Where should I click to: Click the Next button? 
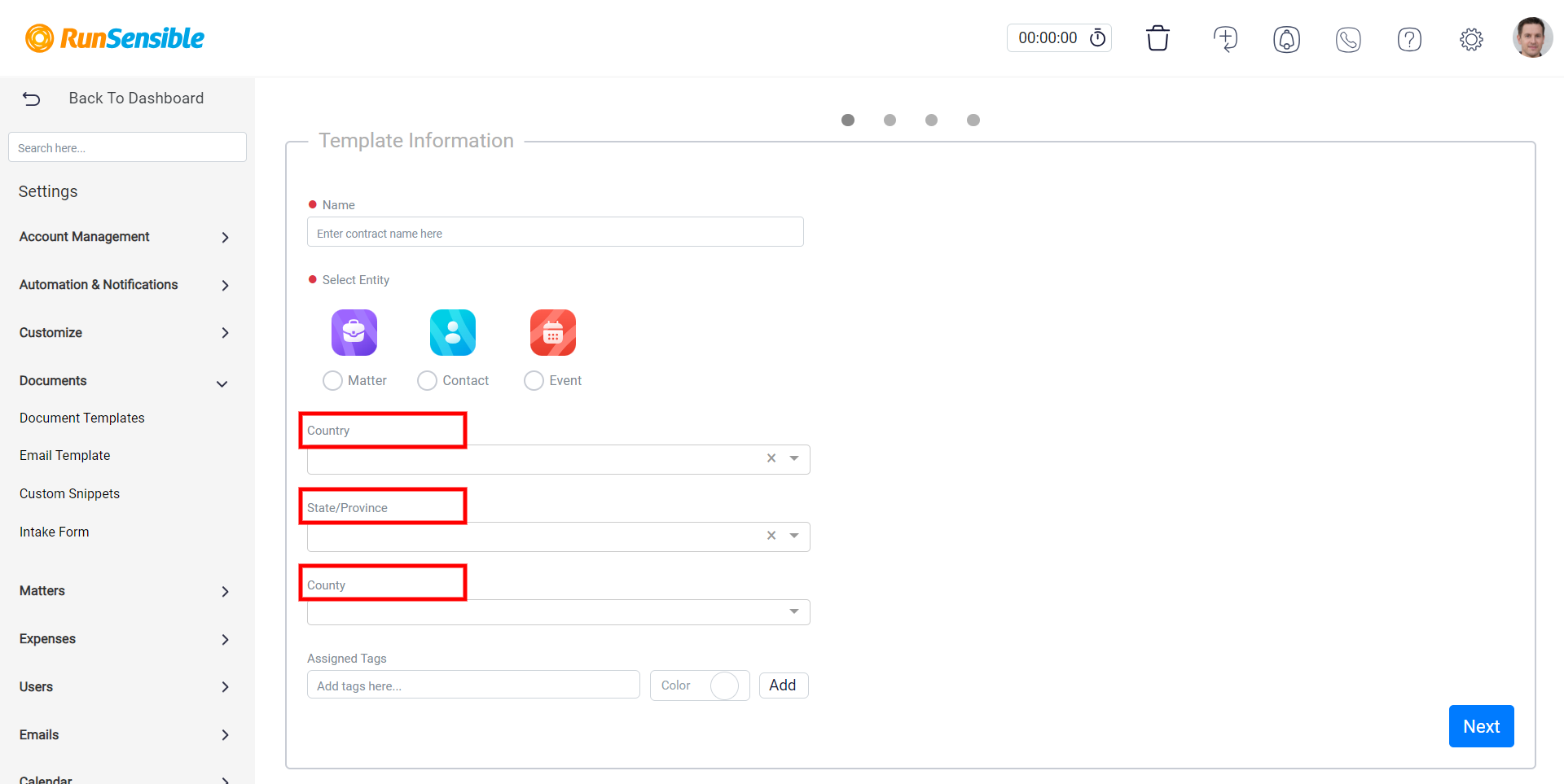click(1481, 726)
